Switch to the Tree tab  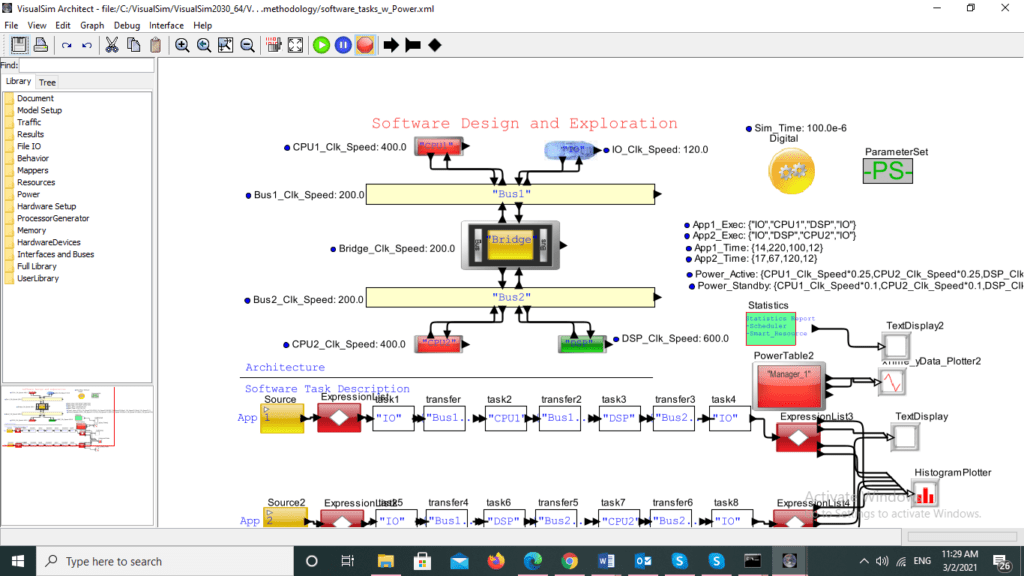coord(47,82)
